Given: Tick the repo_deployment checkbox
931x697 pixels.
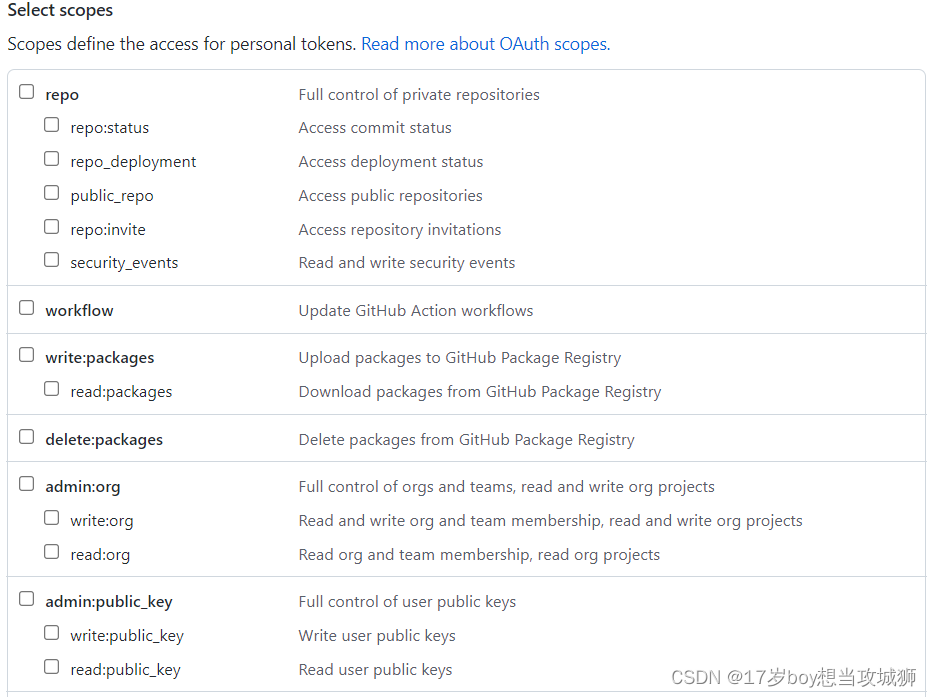Looking at the screenshot, I should pyautogui.click(x=52, y=159).
